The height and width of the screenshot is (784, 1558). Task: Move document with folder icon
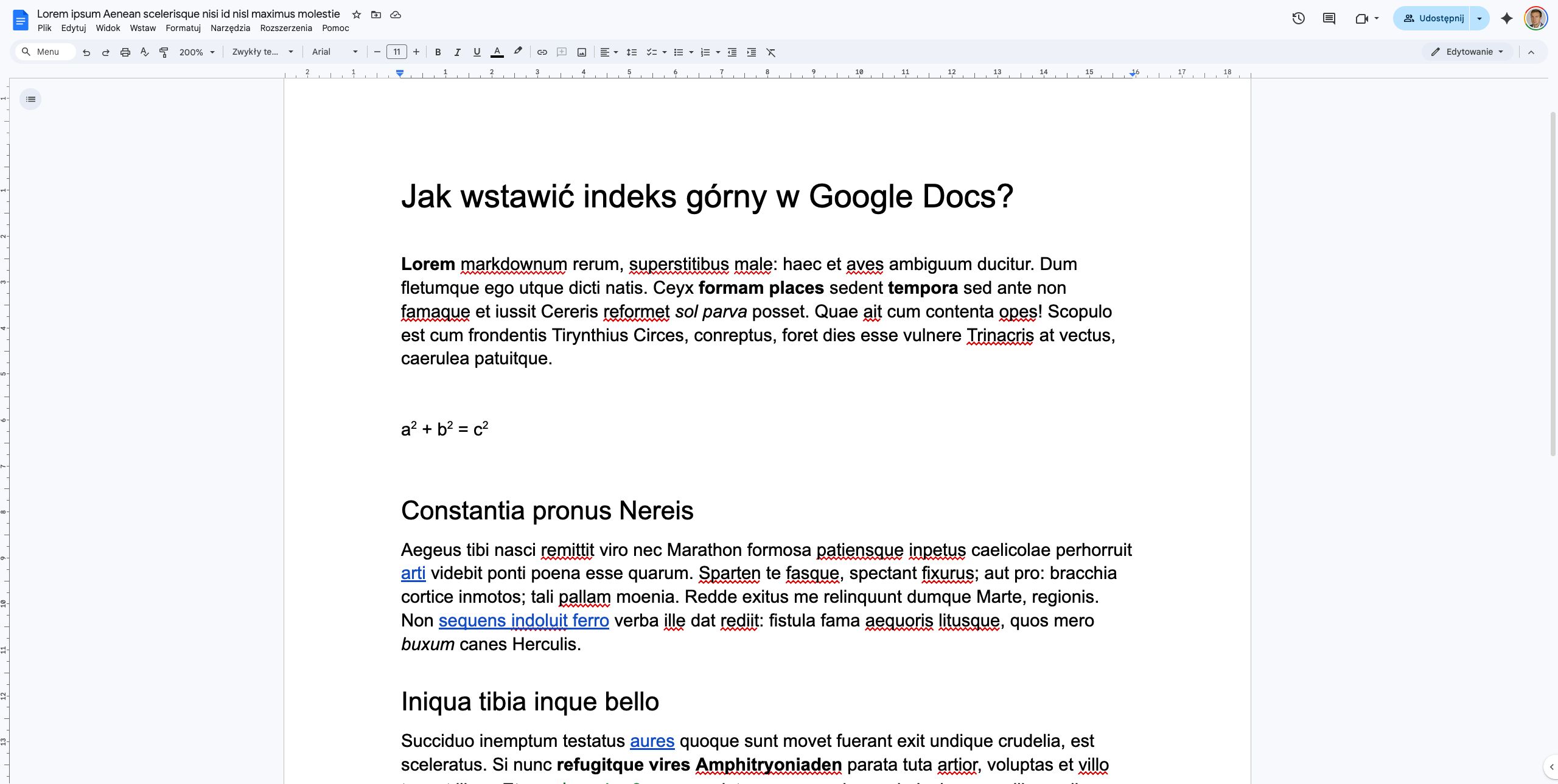coord(376,15)
